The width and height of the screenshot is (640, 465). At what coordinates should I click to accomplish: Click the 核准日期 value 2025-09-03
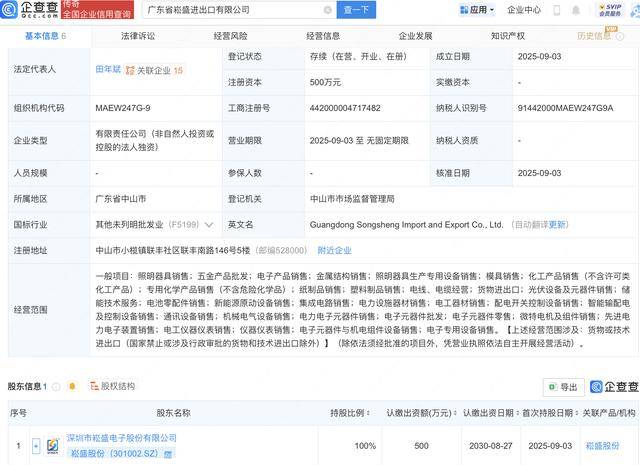[539, 173]
